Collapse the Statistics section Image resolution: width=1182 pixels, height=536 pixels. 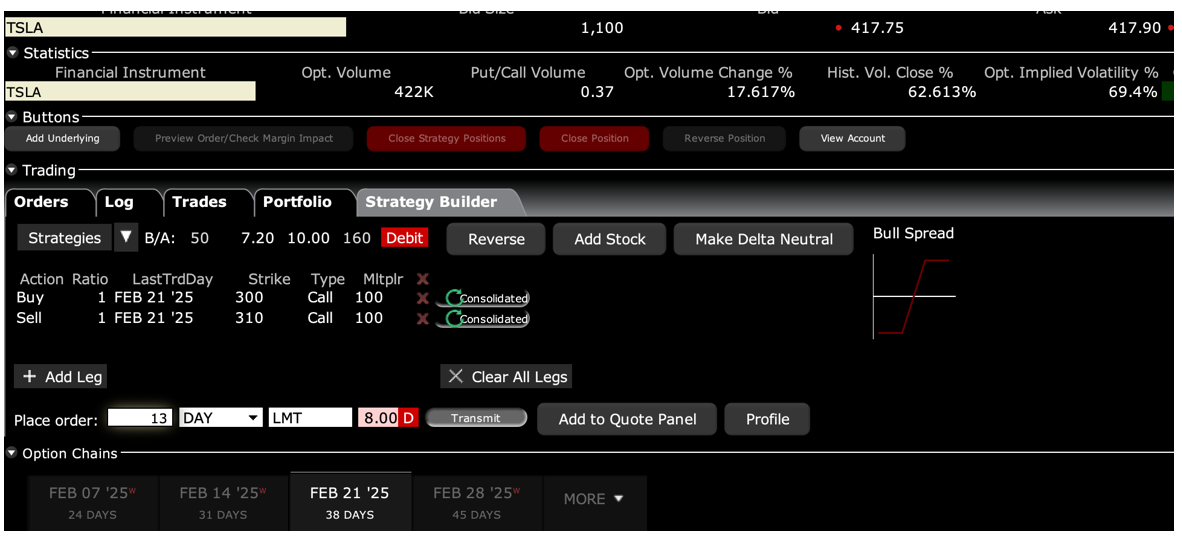(x=12, y=53)
